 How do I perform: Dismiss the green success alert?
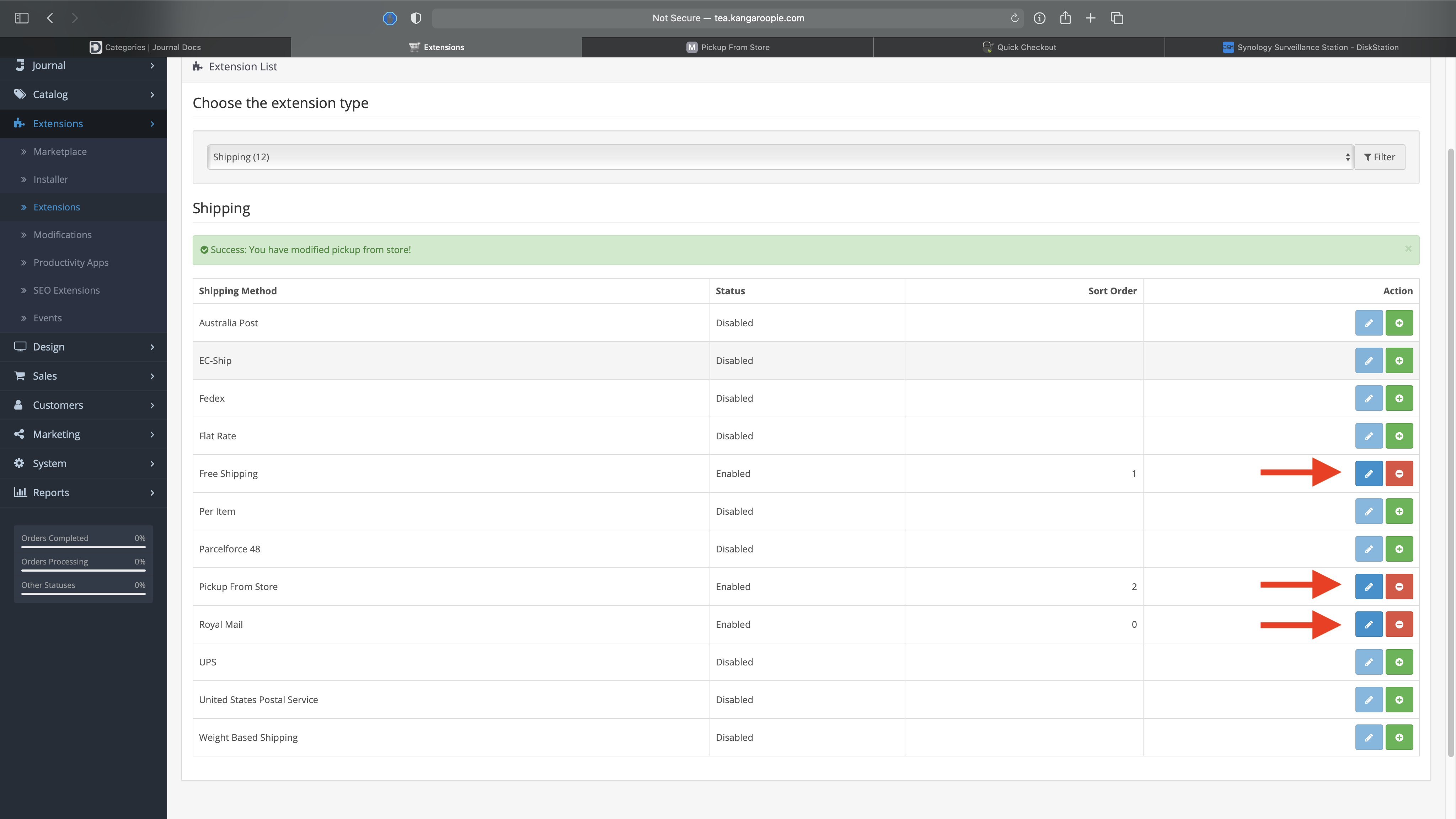1408,249
